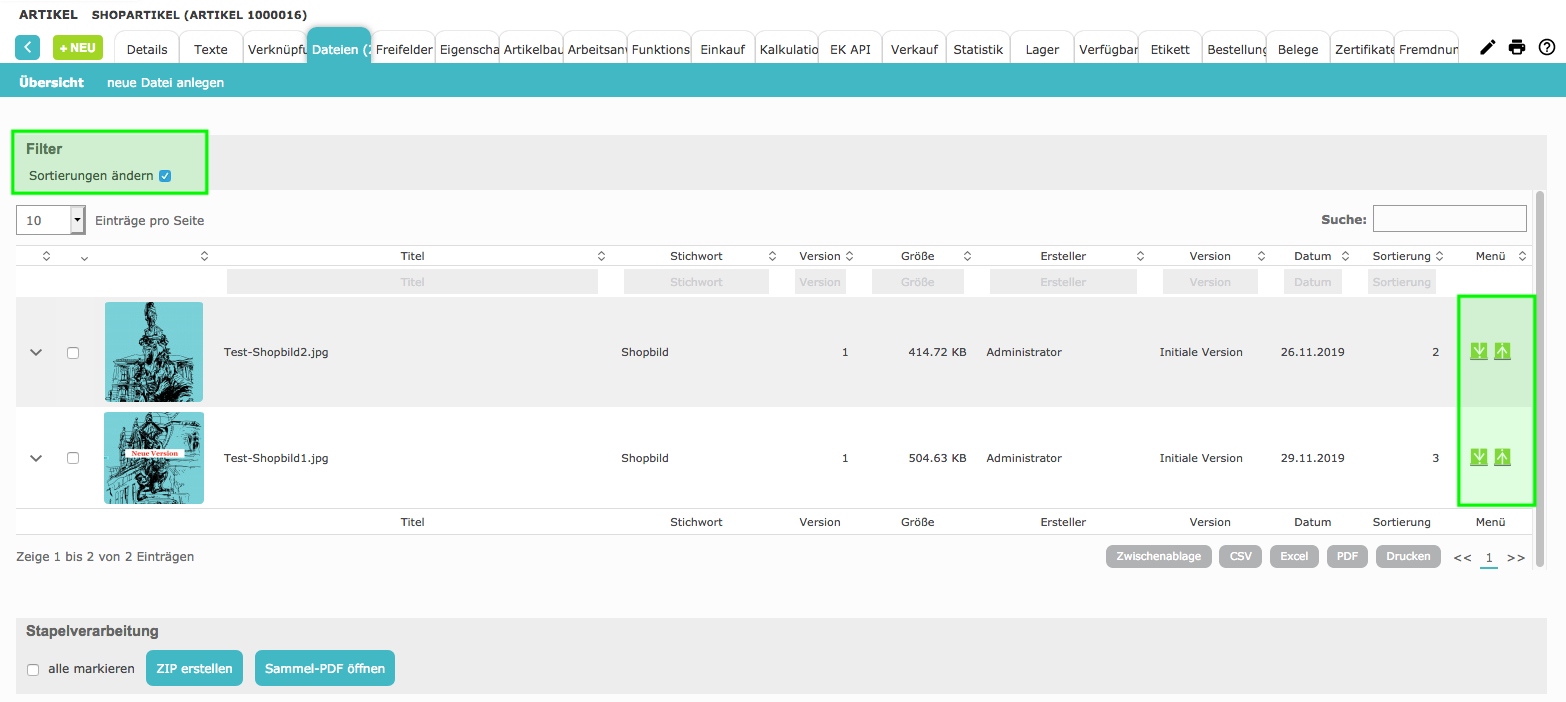1566x702 pixels.
Task: Open the help question mark icon
Action: click(x=1546, y=47)
